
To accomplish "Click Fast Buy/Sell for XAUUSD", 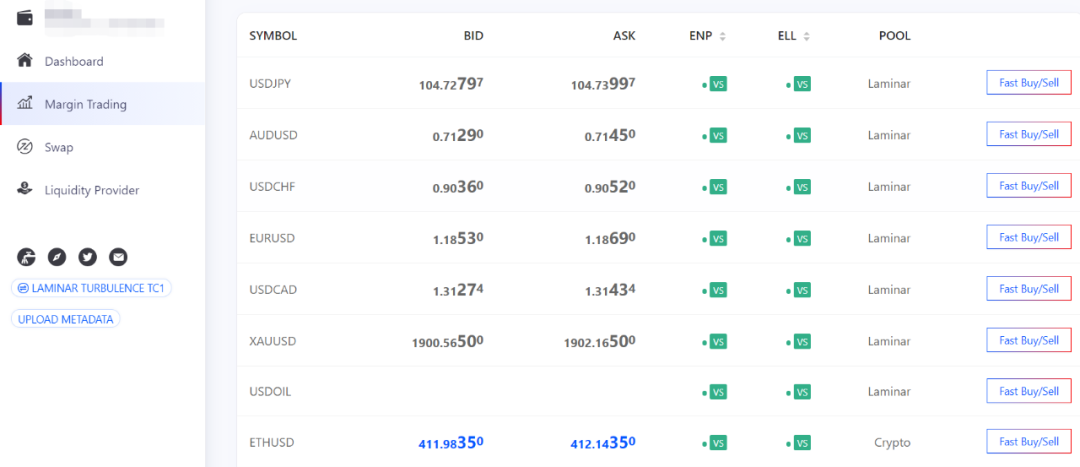I will coord(1028,341).
